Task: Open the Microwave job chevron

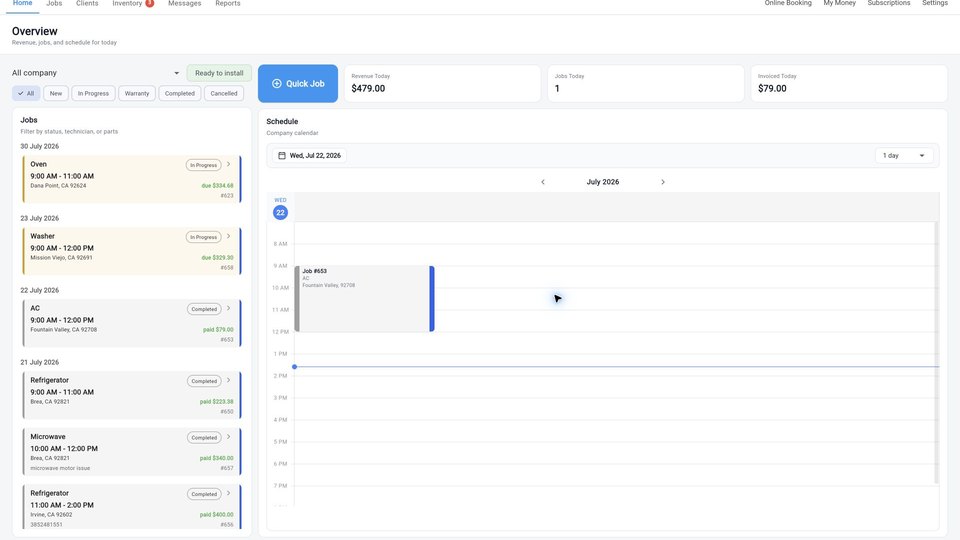Action: pyautogui.click(x=229, y=437)
